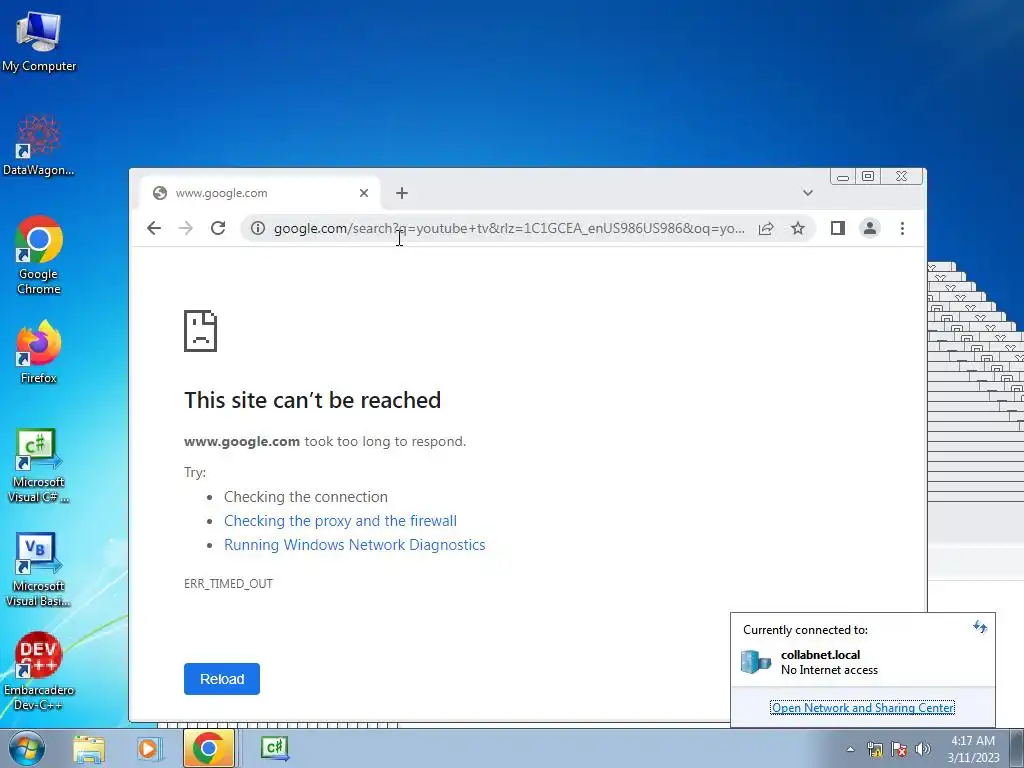Close the www.google.com tab

(x=364, y=193)
